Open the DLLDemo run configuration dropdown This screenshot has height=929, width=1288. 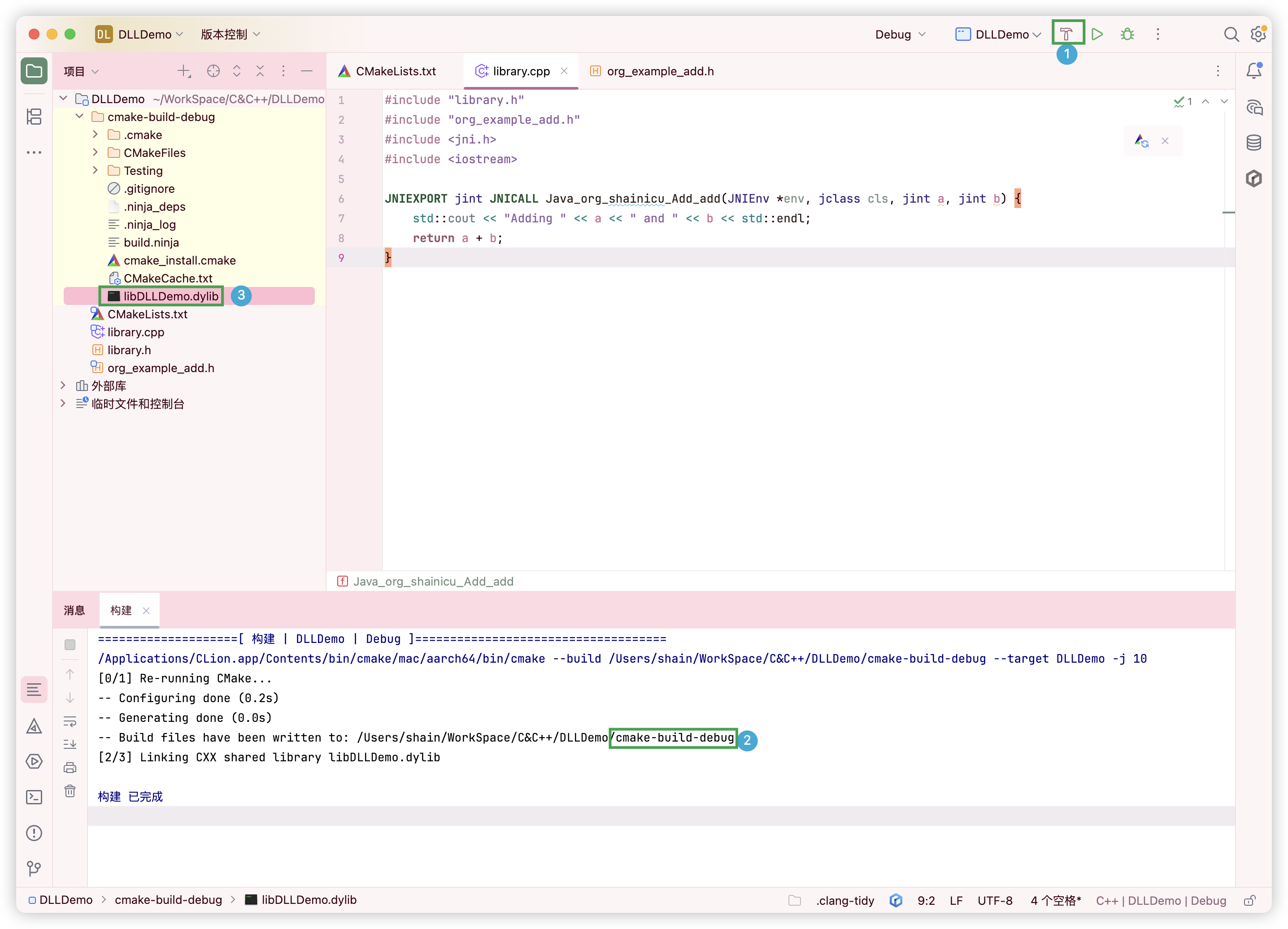(998, 34)
